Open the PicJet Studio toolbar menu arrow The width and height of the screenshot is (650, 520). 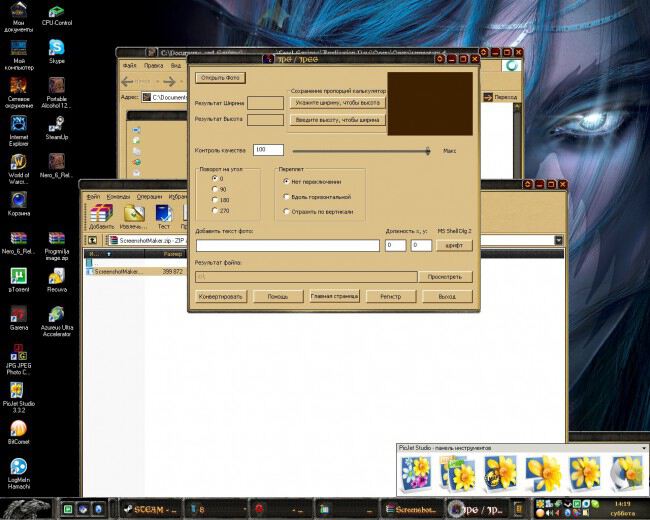644,448
